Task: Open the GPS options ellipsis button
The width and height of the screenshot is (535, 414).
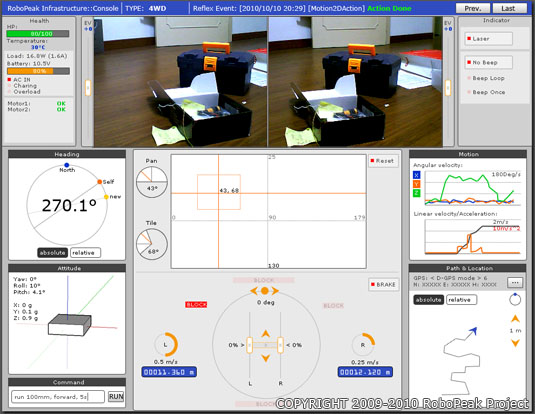Action: tap(515, 283)
